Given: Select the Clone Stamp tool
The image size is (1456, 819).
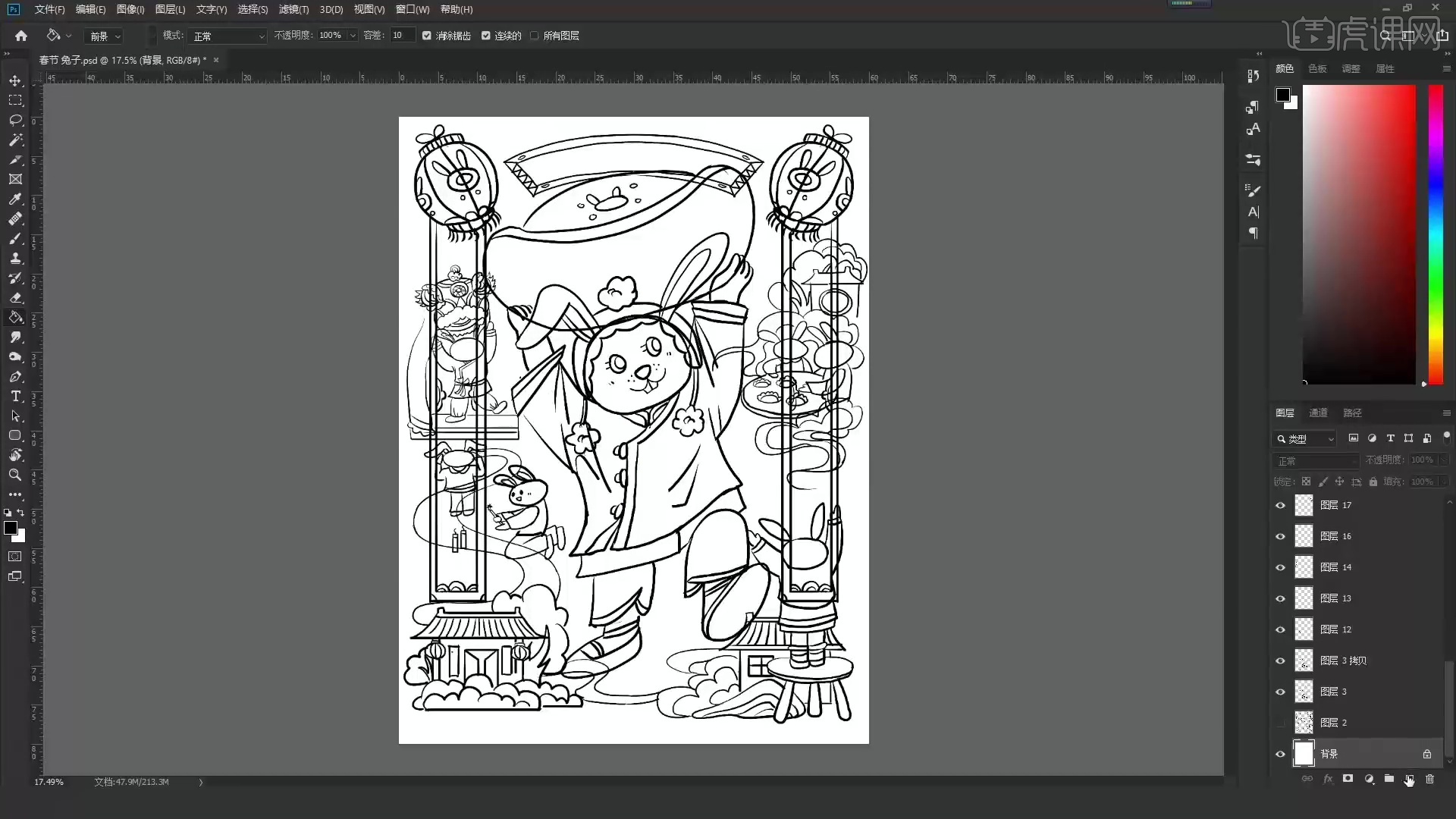Looking at the screenshot, I should pos(15,258).
